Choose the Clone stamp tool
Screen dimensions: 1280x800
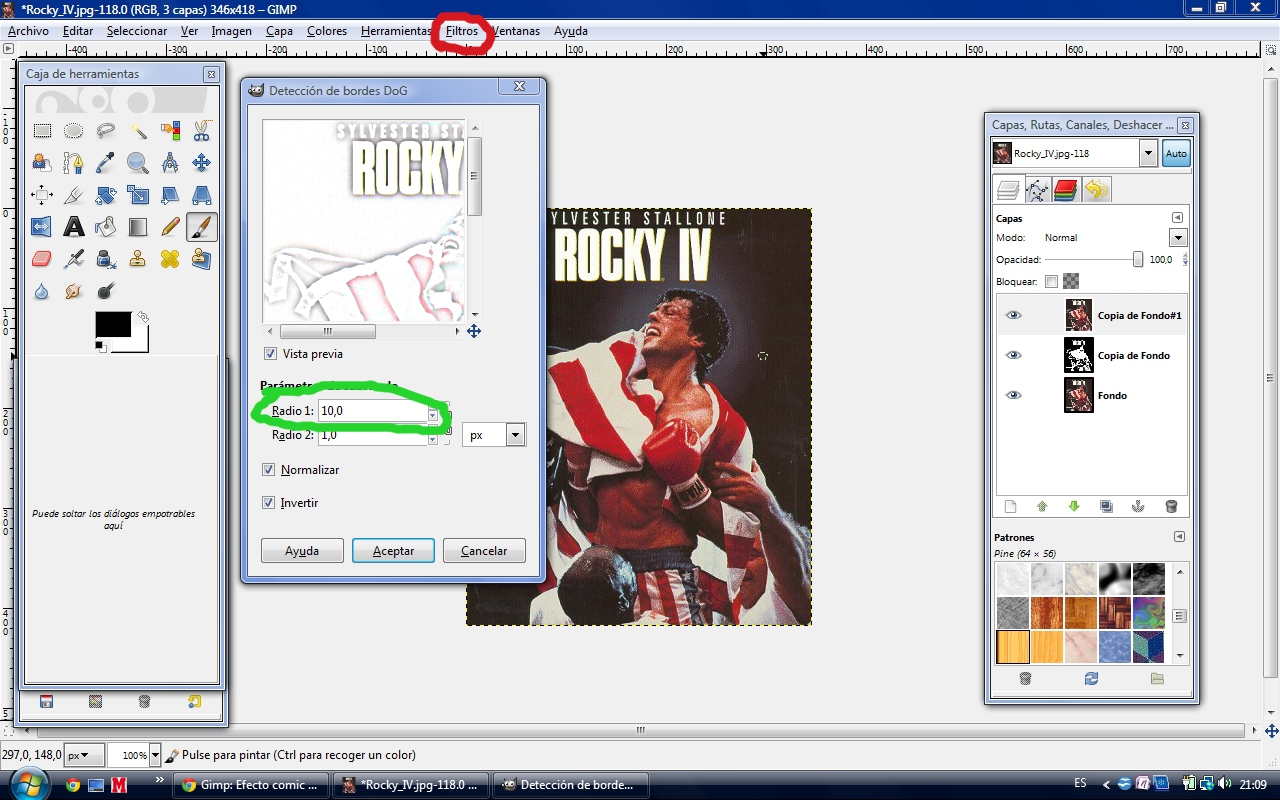(x=137, y=258)
